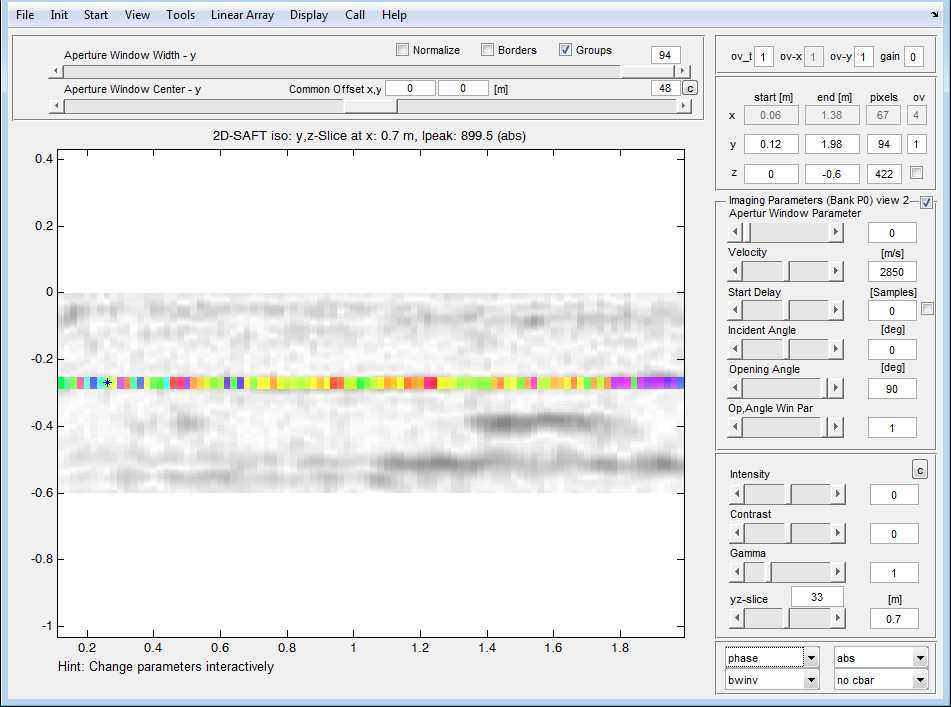Screen dimensions: 951x707
Task: Tick the checkbox in the z row
Action: coord(916,173)
